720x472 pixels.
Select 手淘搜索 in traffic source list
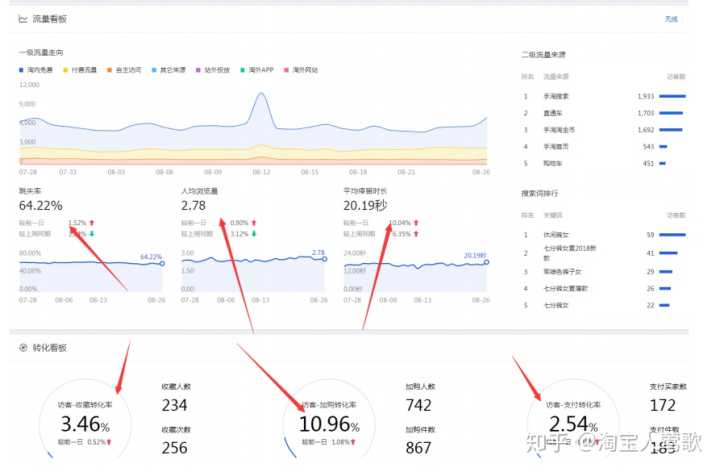(x=557, y=95)
